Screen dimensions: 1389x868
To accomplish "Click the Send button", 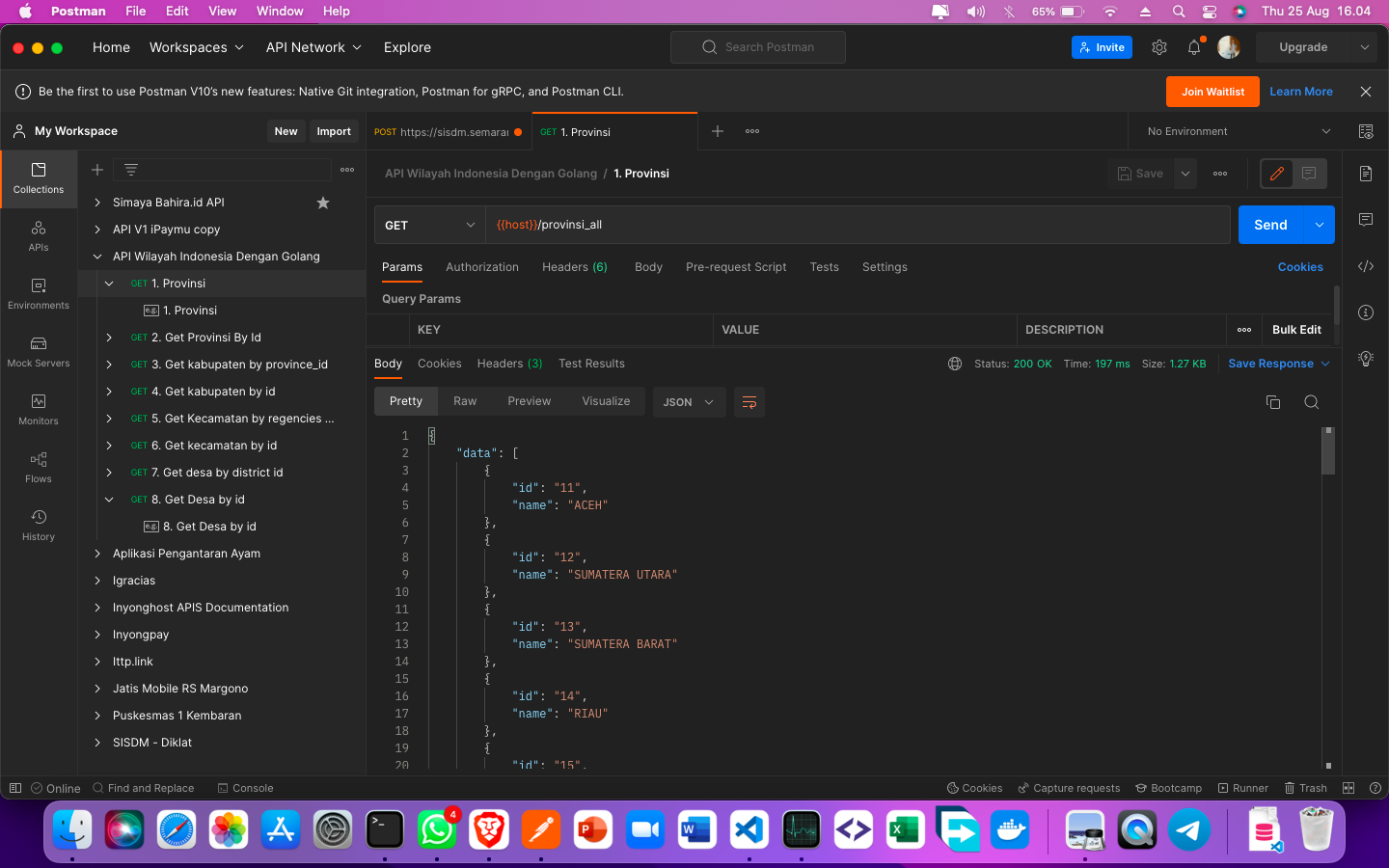I will 1270,225.
